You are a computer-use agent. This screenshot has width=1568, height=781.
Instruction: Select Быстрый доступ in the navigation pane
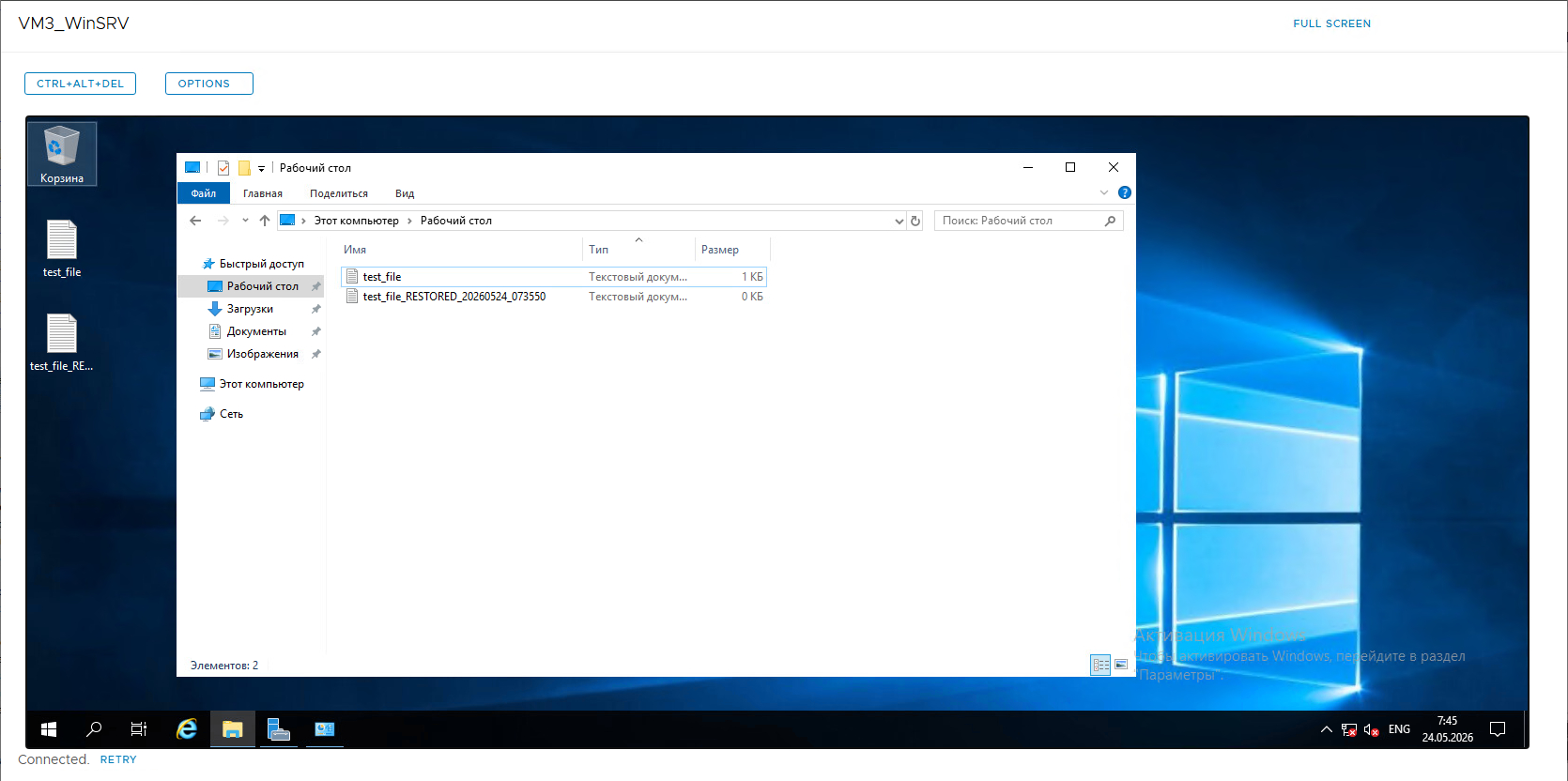coord(262,264)
